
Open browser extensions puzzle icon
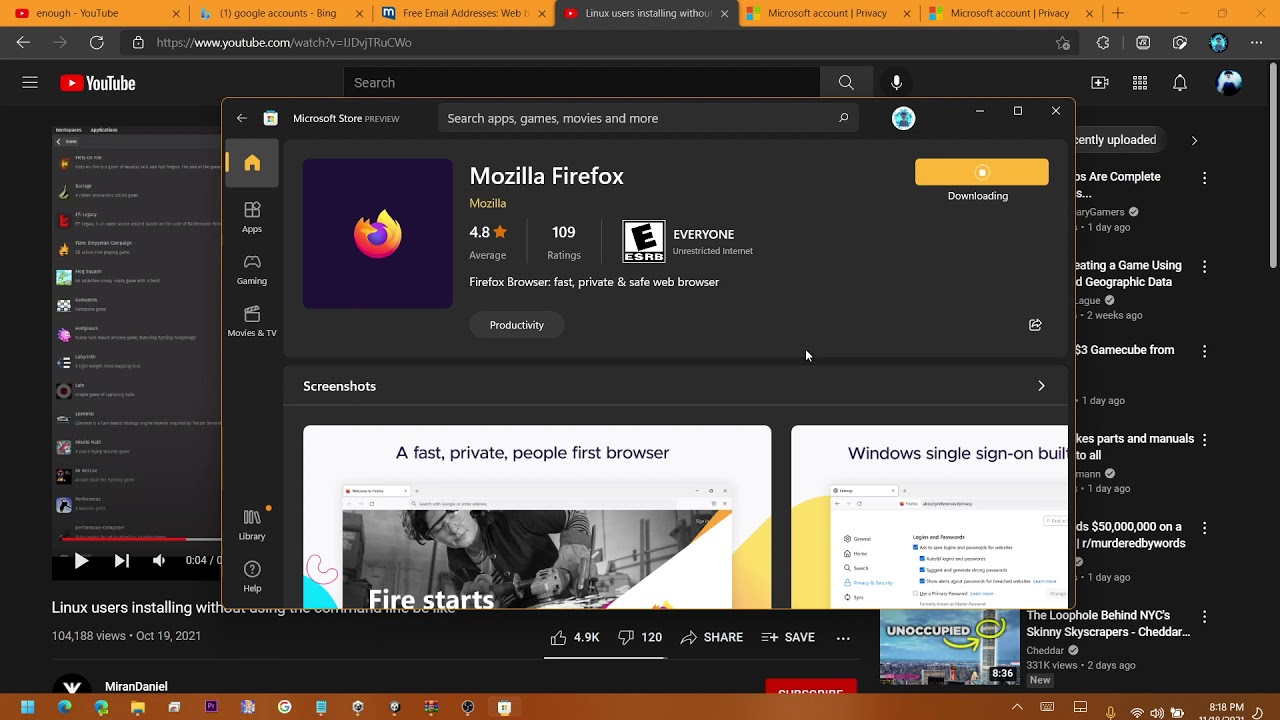pyautogui.click(x=1103, y=43)
